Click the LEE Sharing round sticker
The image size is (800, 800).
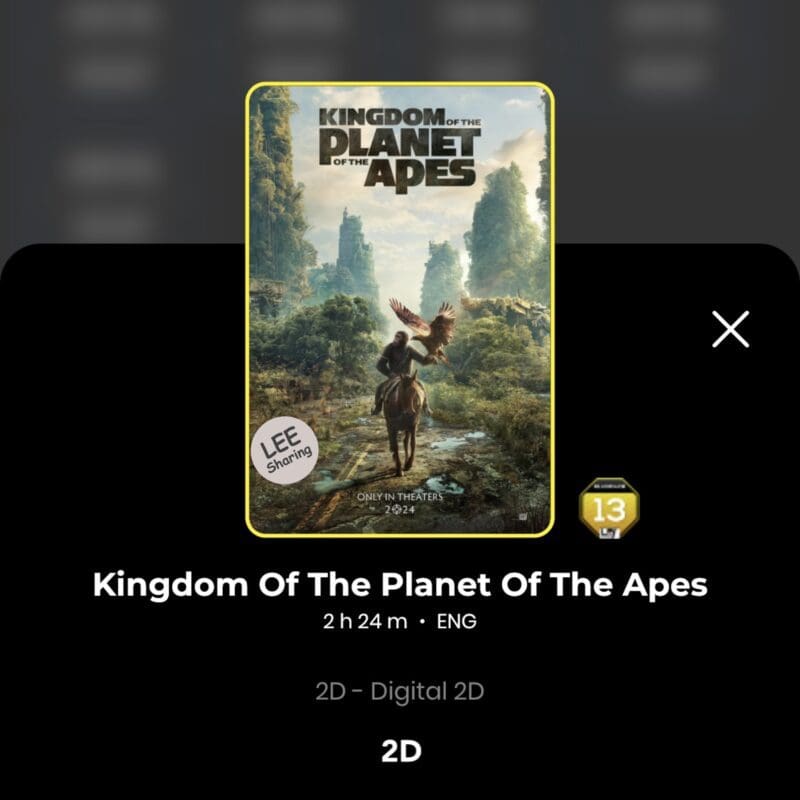(x=285, y=450)
